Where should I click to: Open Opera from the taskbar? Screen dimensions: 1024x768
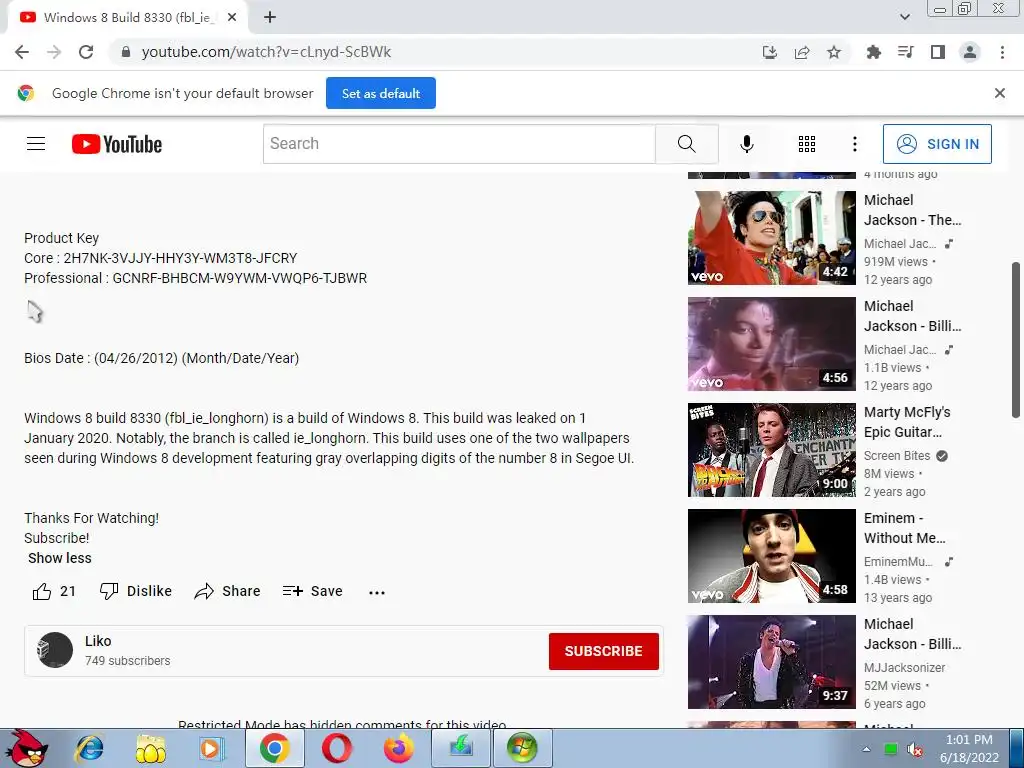[336, 748]
